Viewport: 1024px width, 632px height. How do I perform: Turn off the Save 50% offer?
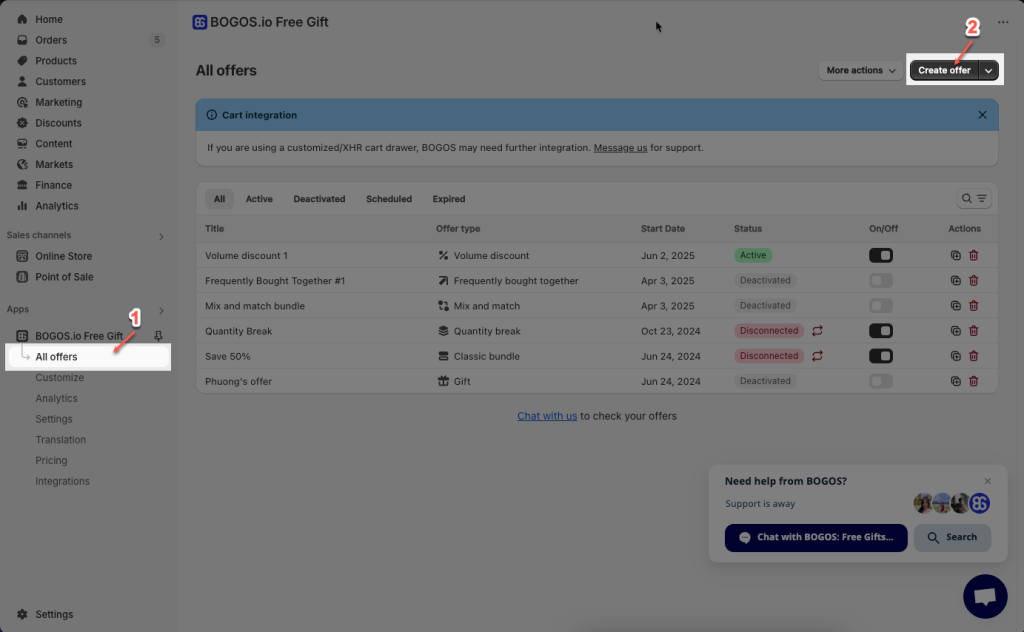point(880,356)
